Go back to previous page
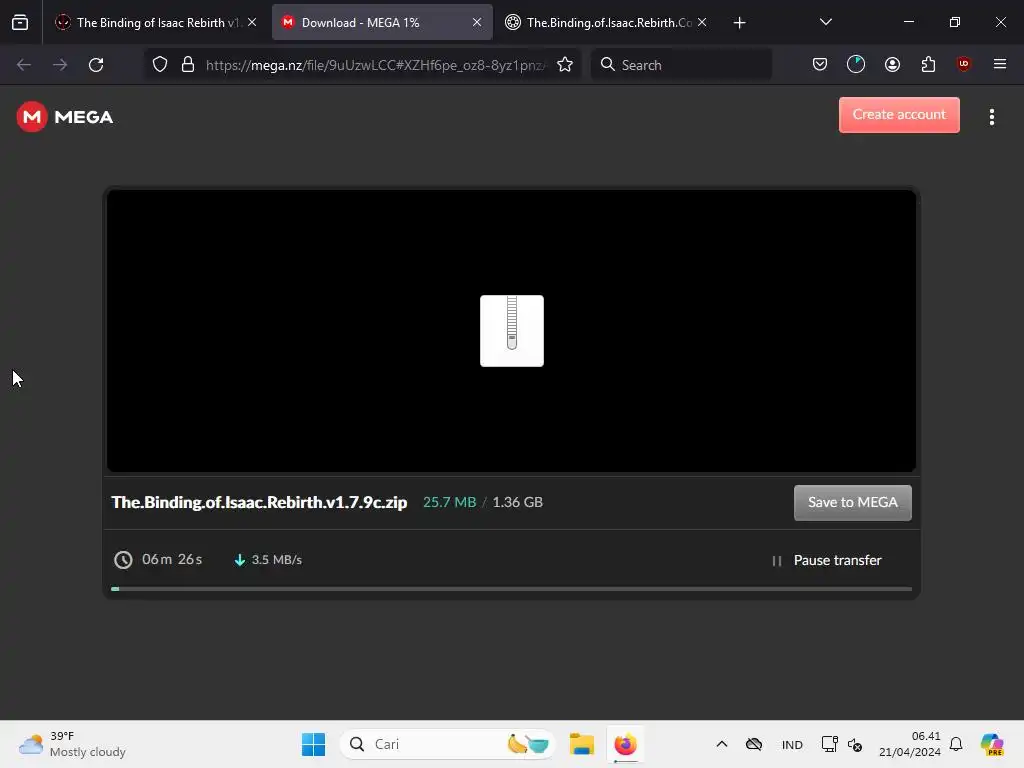The image size is (1024, 768). 24,65
